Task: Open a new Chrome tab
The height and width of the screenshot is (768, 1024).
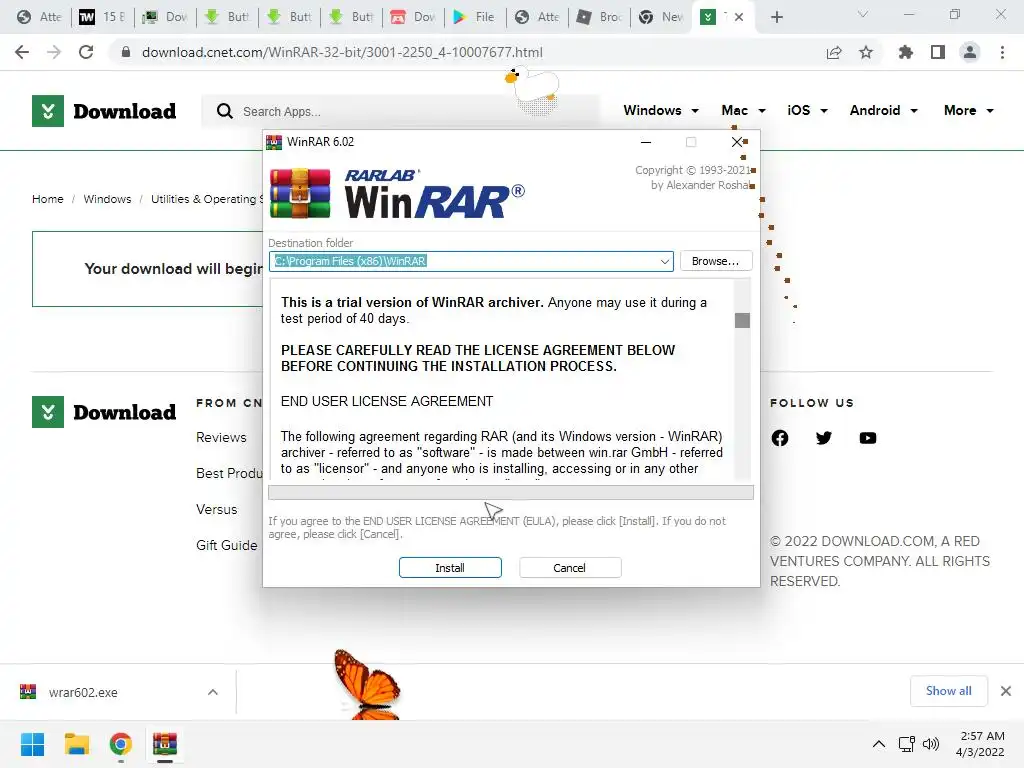Action: 776,17
